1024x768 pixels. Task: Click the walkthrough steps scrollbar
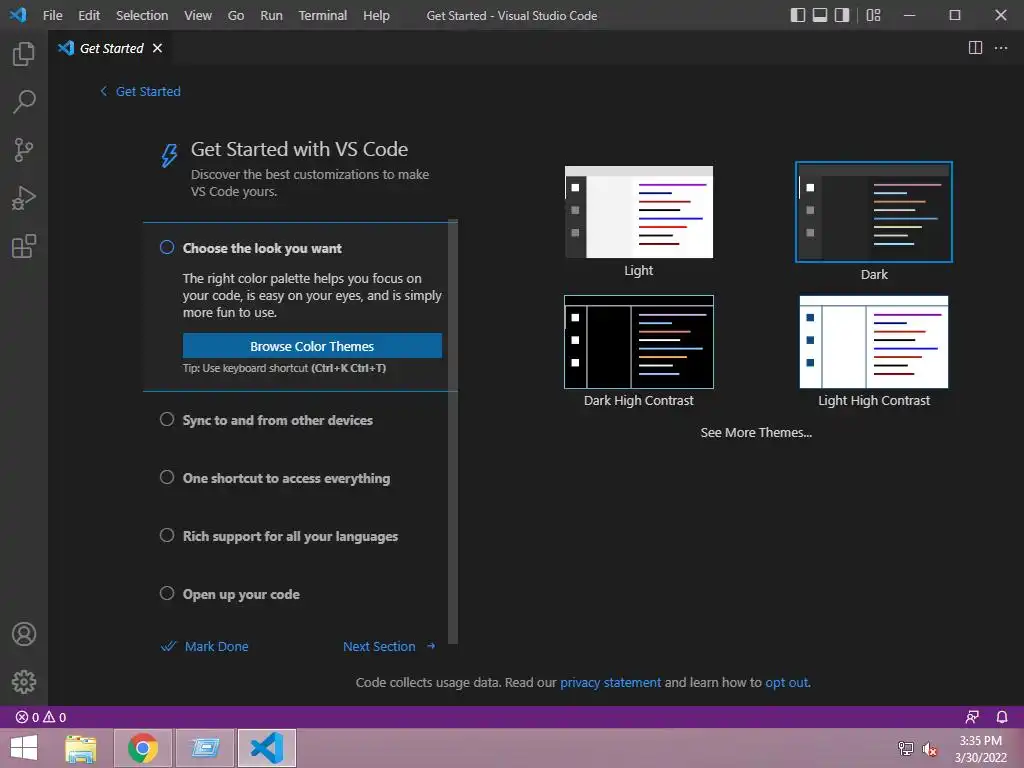click(453, 432)
